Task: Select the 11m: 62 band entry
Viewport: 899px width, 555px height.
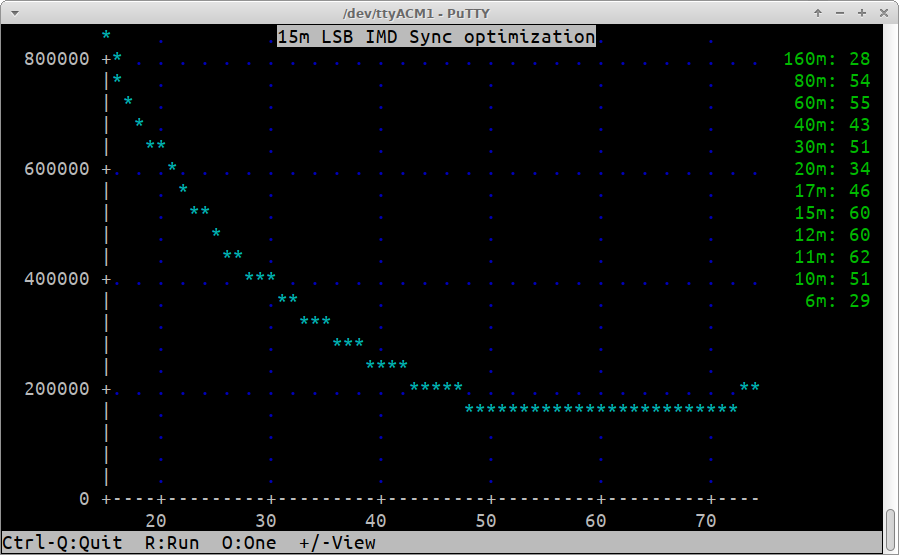Action: tap(832, 257)
